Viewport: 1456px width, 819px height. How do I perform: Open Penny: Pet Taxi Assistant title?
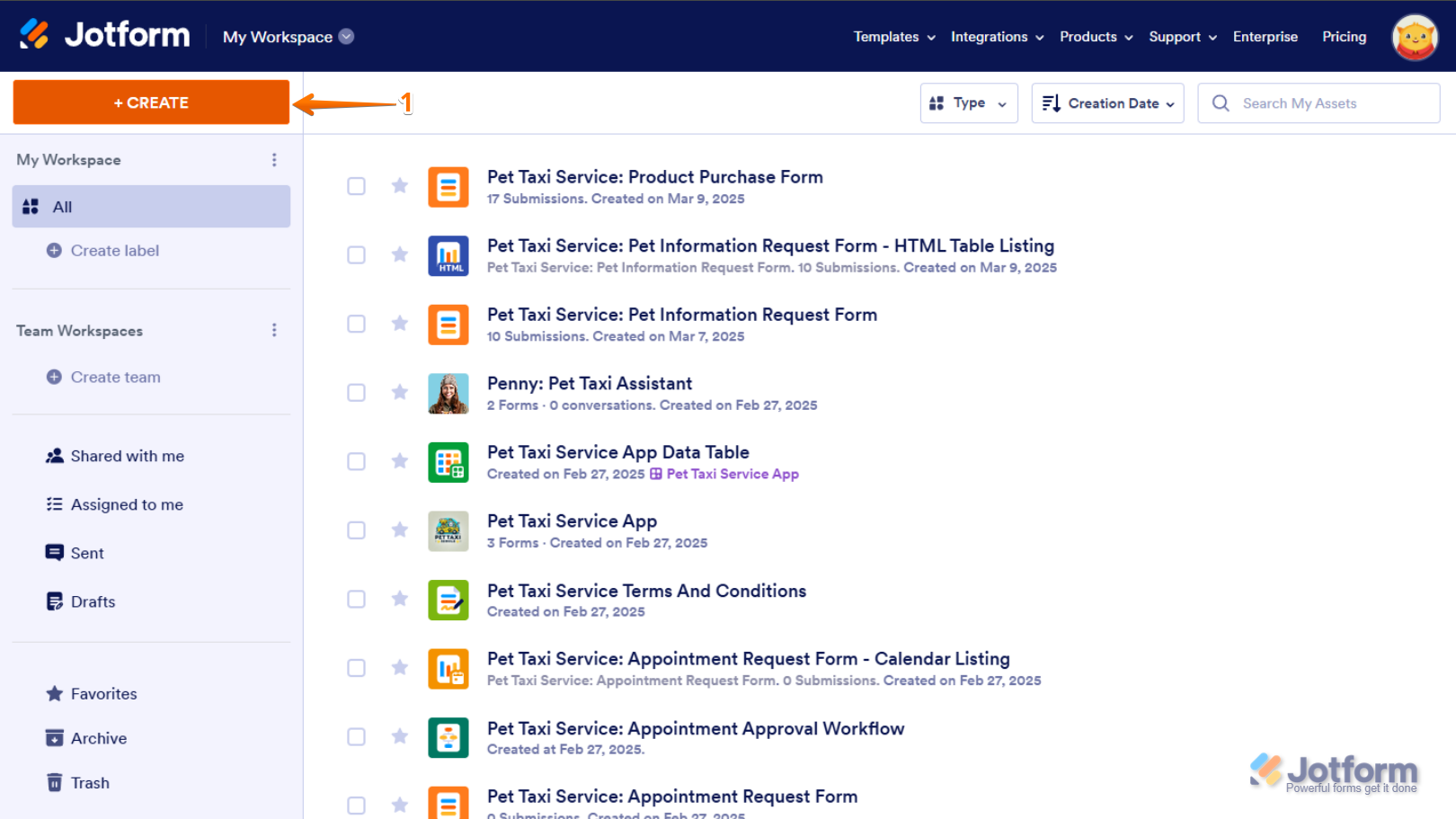[590, 384]
